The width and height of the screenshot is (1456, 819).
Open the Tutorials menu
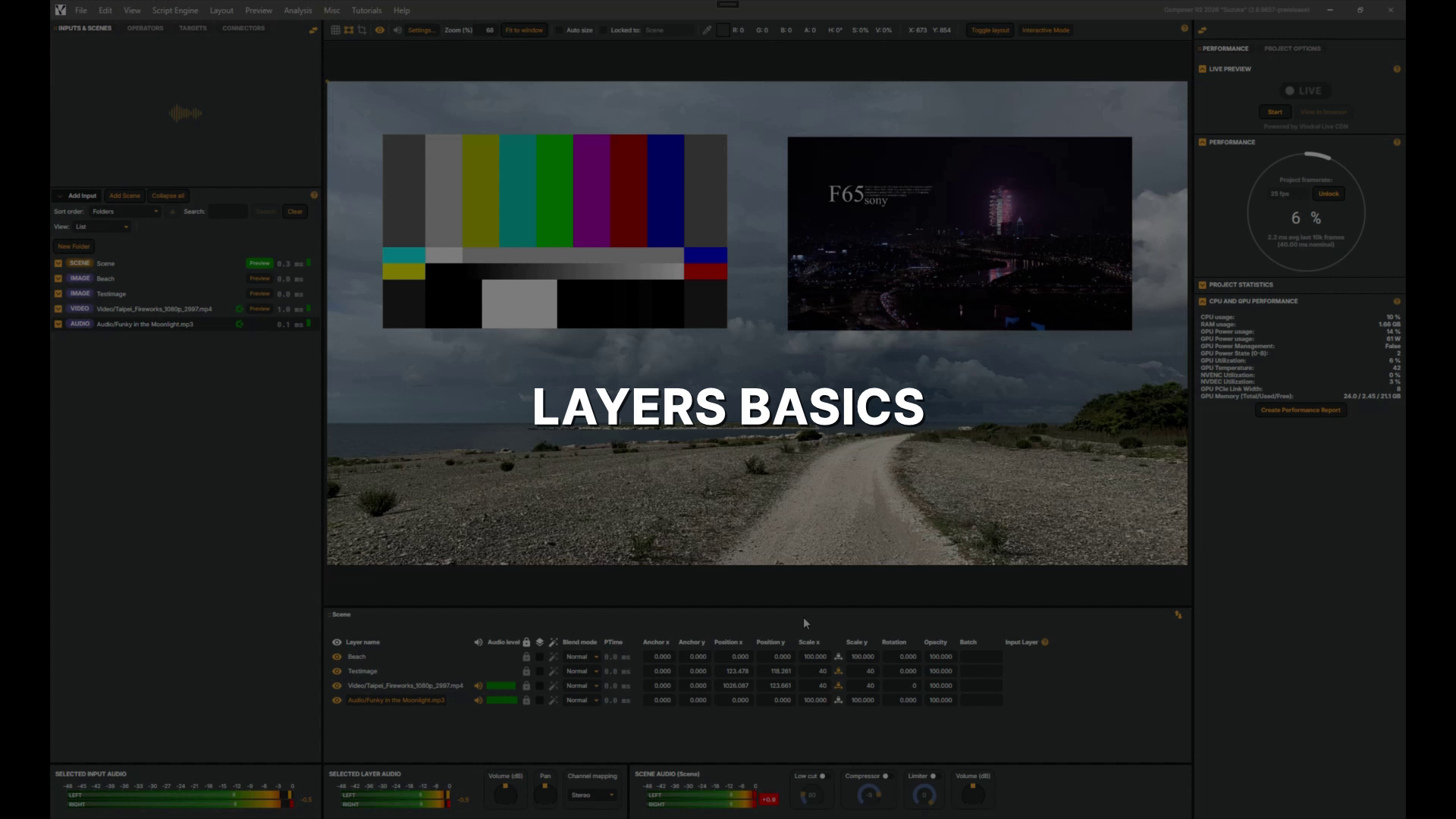(367, 11)
